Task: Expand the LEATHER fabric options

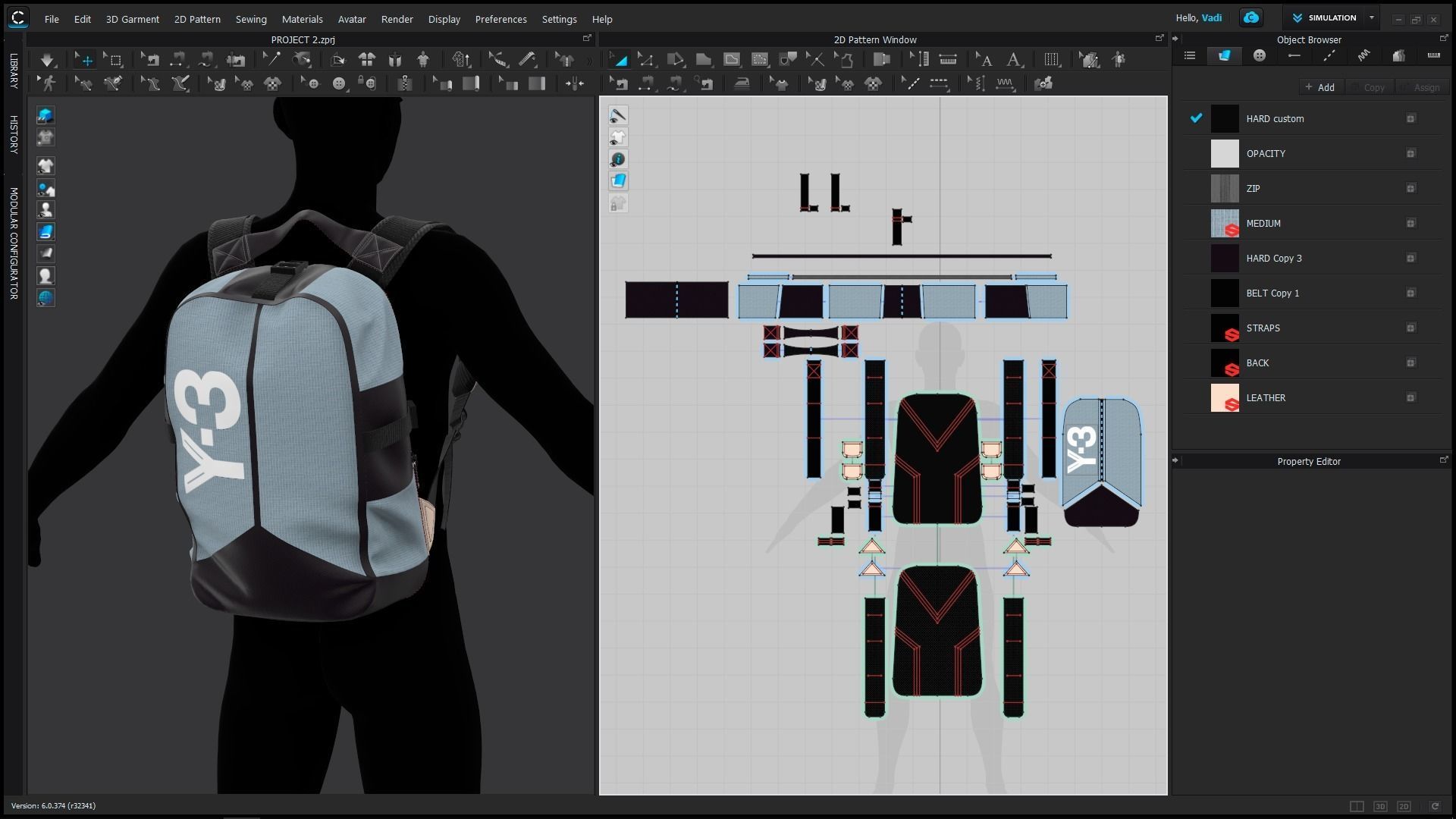Action: [x=1410, y=397]
